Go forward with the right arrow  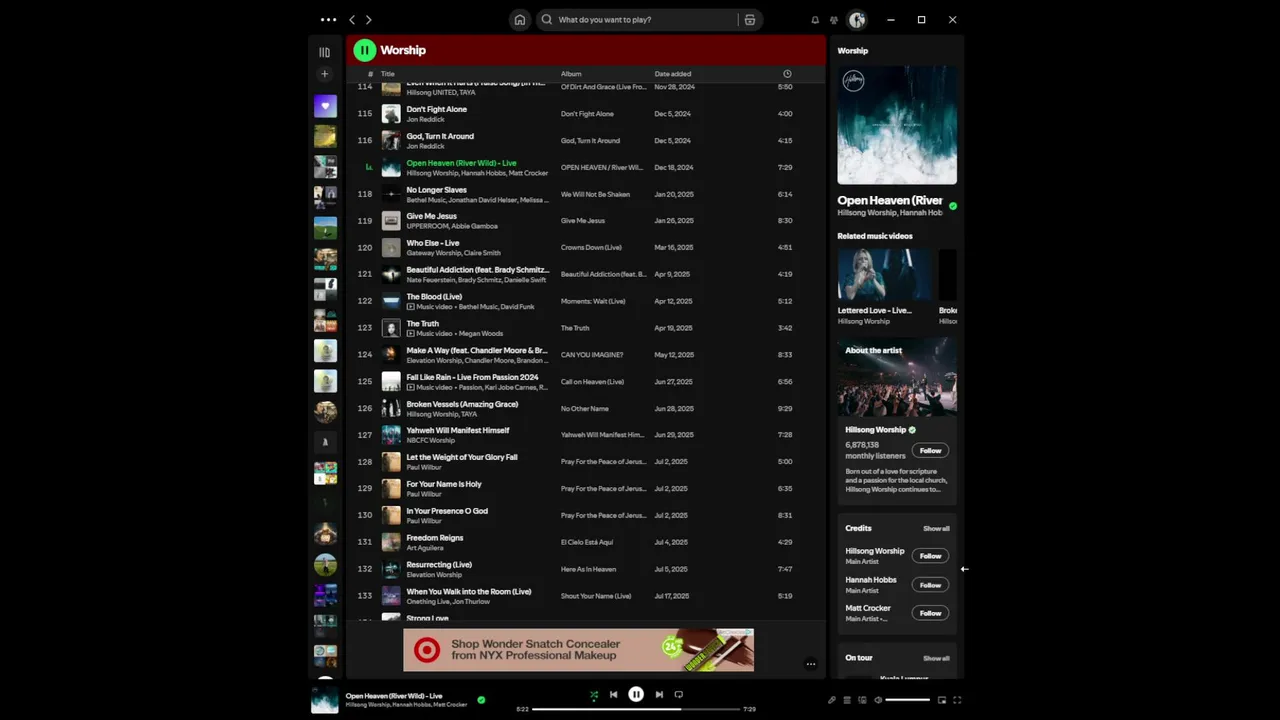(x=369, y=19)
